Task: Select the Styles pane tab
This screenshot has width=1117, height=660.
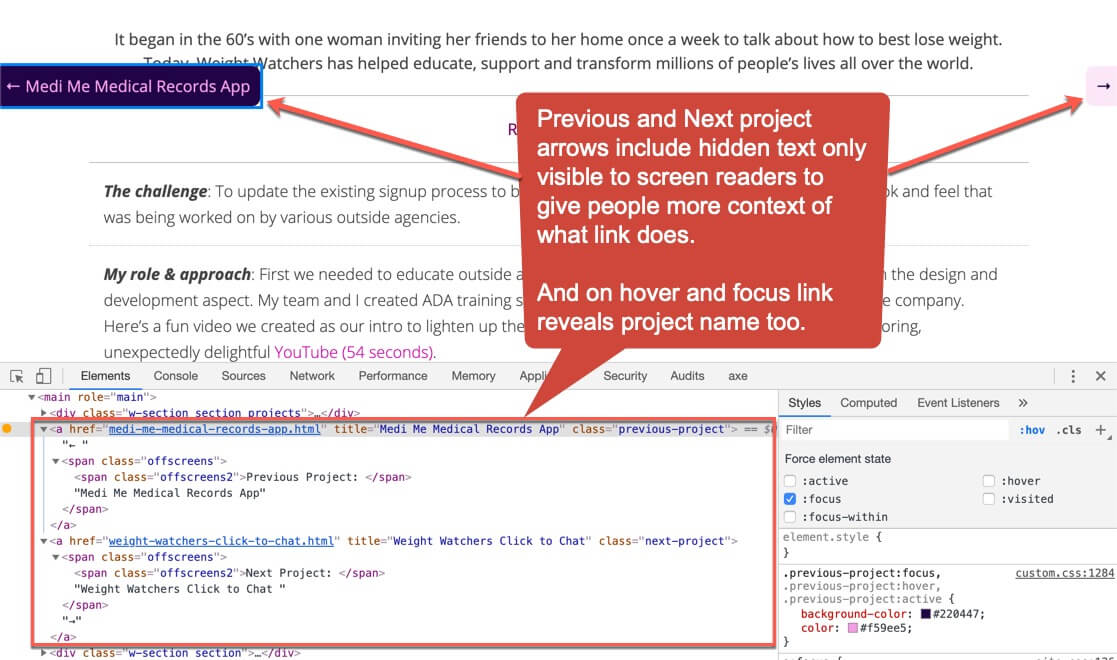Action: tap(804, 403)
